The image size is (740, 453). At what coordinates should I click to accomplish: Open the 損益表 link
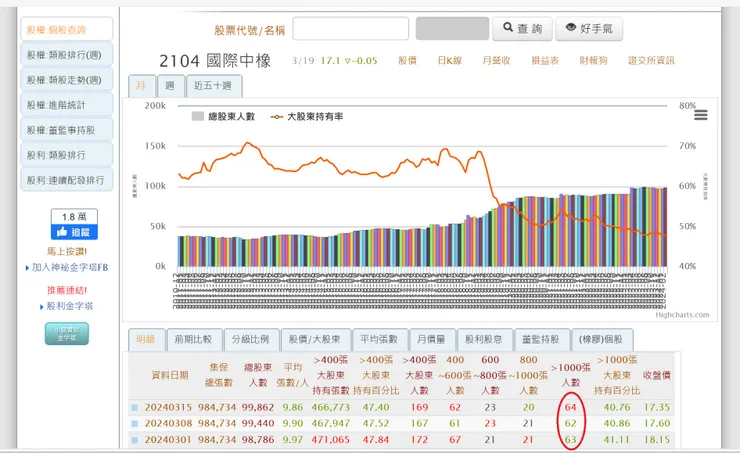point(545,60)
